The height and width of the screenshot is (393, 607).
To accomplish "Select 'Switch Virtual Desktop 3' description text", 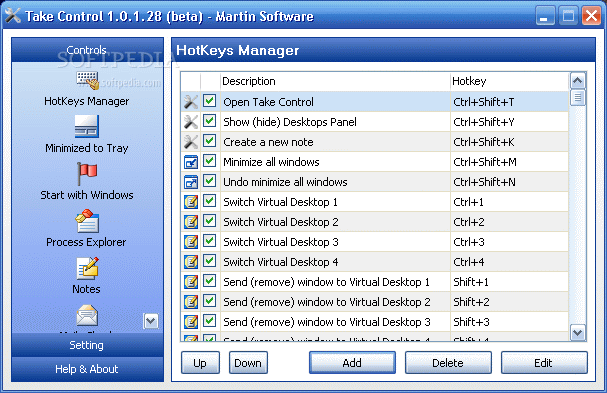I will coord(281,242).
